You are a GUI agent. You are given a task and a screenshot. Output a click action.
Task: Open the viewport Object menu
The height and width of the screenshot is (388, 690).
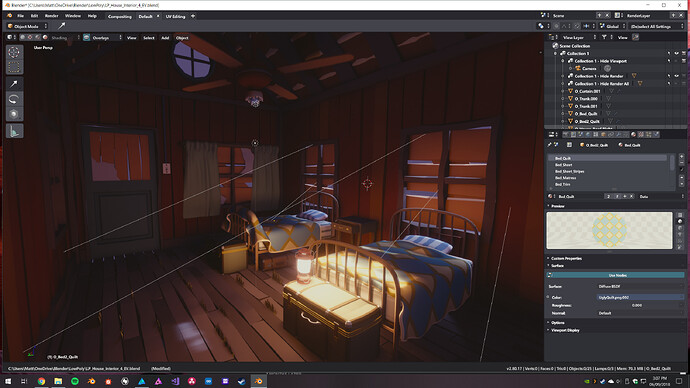182,38
